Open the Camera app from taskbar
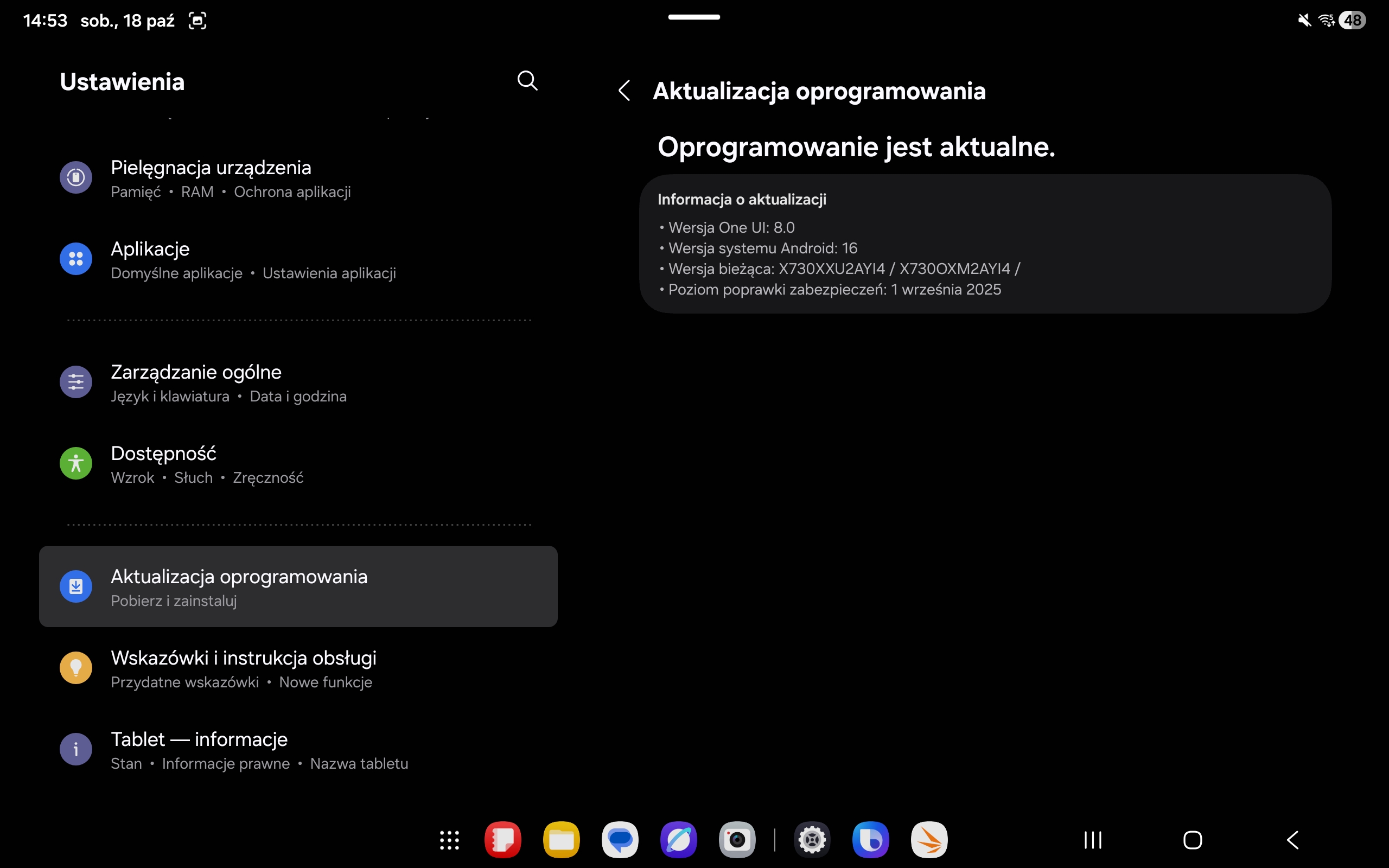Viewport: 1389px width, 868px height. coord(737,840)
